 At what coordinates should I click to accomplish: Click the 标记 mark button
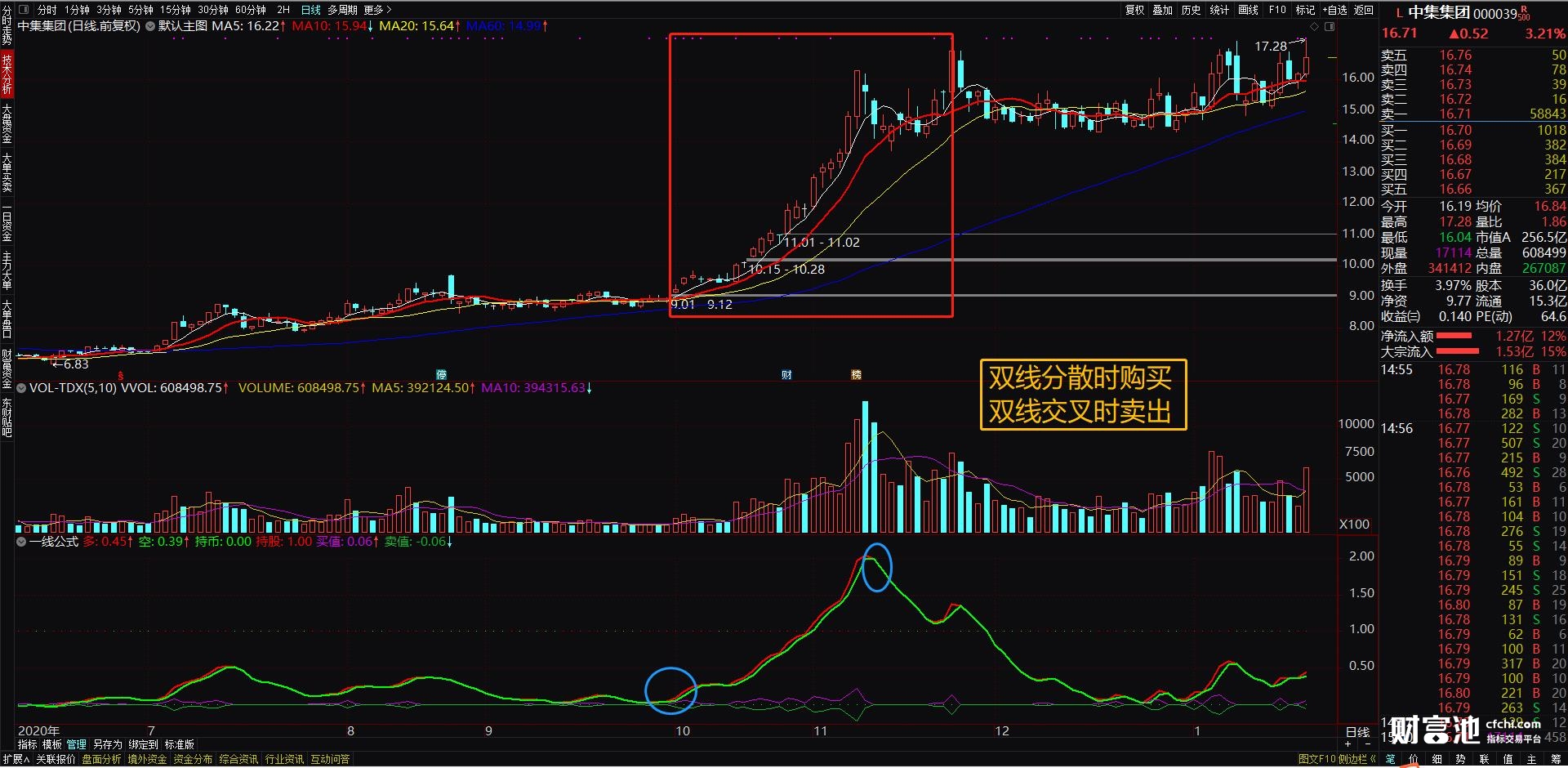(x=1305, y=10)
